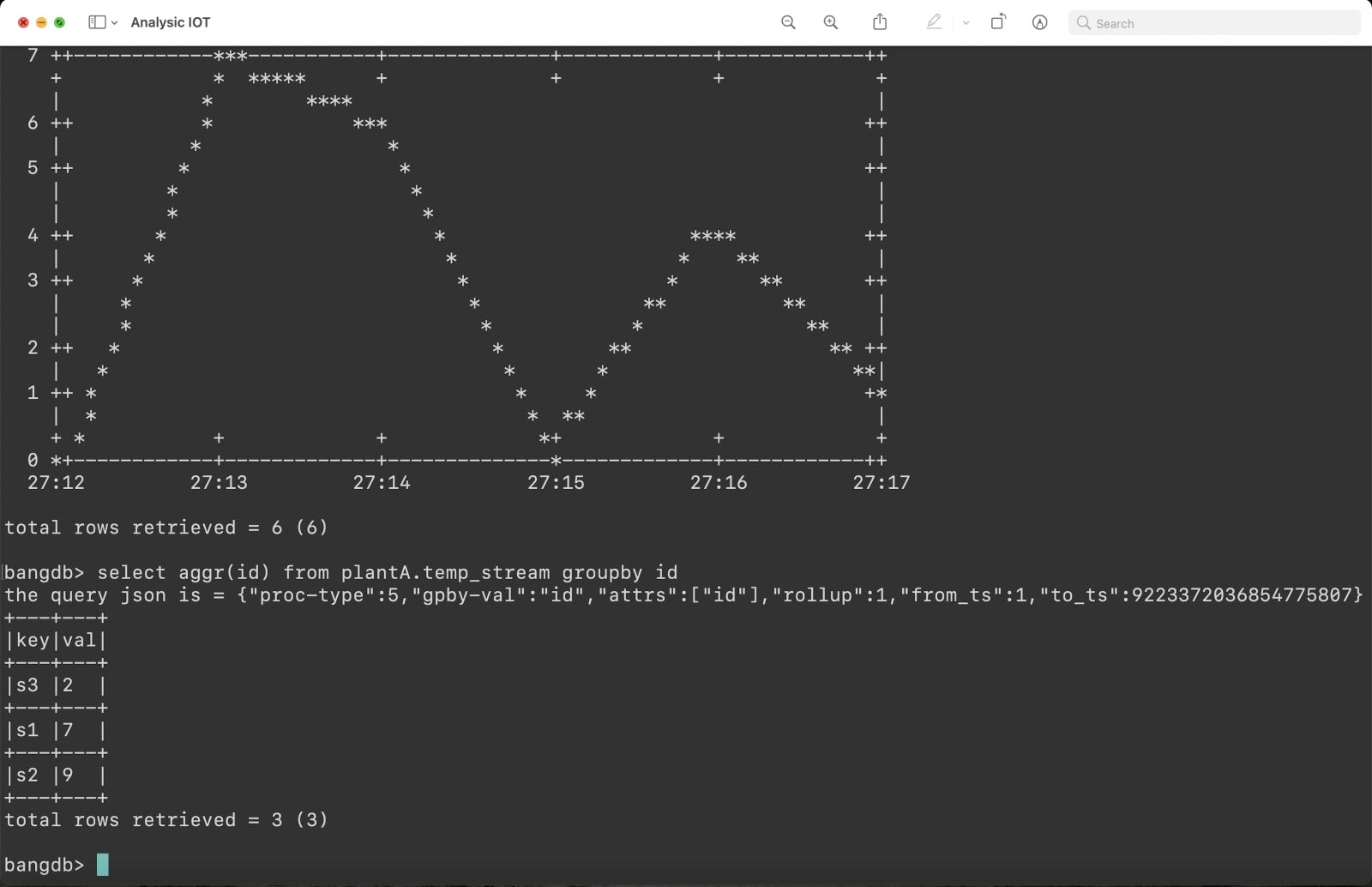Click the 27:15 axis label
The height and width of the screenshot is (887, 1372).
[x=556, y=483]
